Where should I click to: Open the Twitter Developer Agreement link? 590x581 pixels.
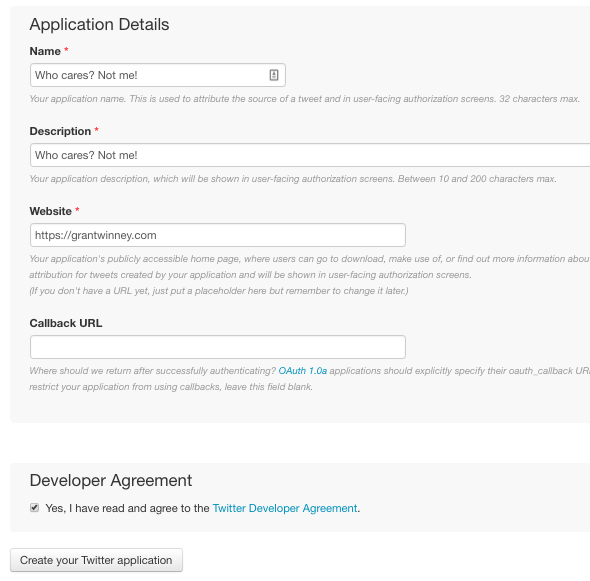click(x=285, y=508)
